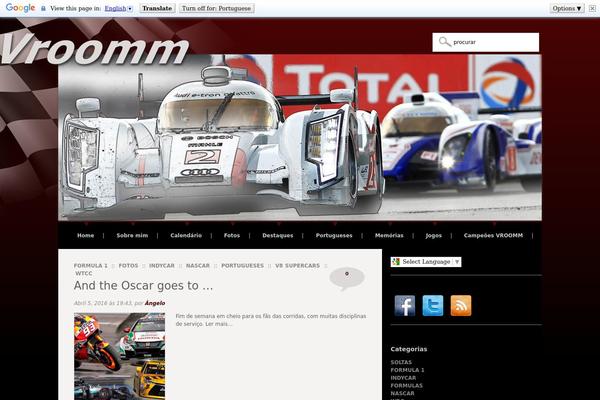
Task: Click the PORTUGUESES post tag
Action: 243,266
